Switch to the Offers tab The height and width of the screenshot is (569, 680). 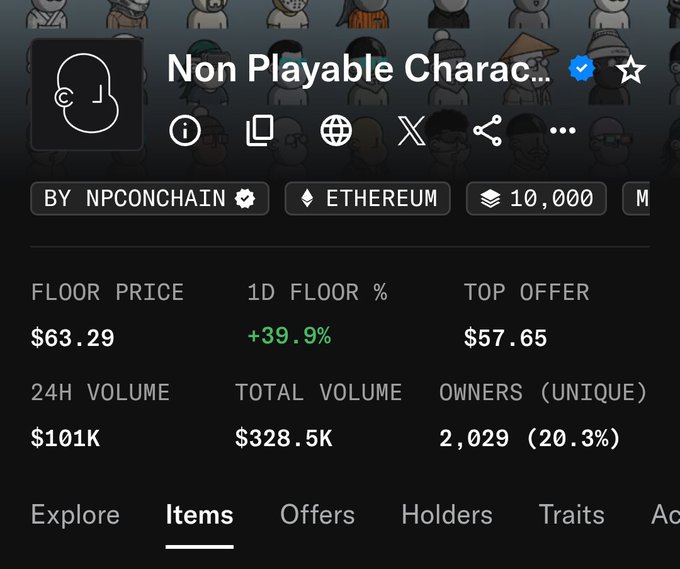[317, 515]
